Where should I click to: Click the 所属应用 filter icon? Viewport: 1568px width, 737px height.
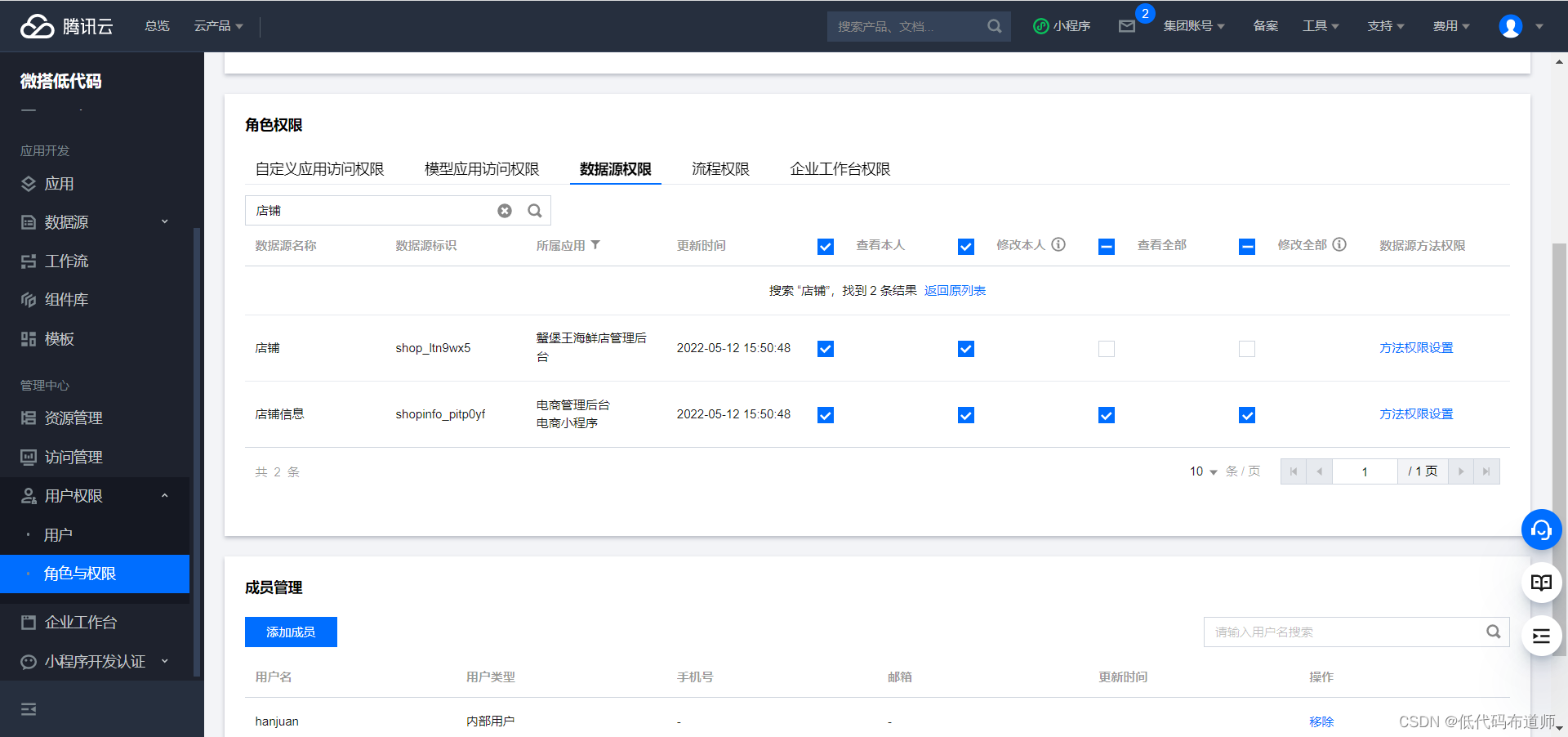coord(595,245)
